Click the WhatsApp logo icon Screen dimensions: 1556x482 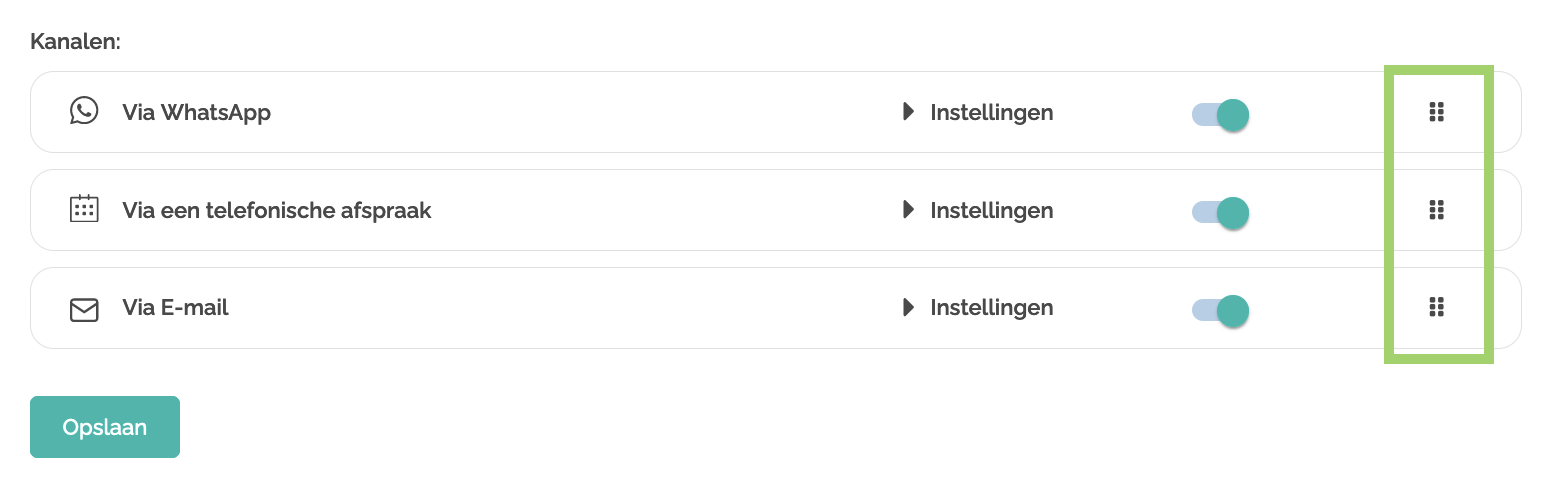84,111
